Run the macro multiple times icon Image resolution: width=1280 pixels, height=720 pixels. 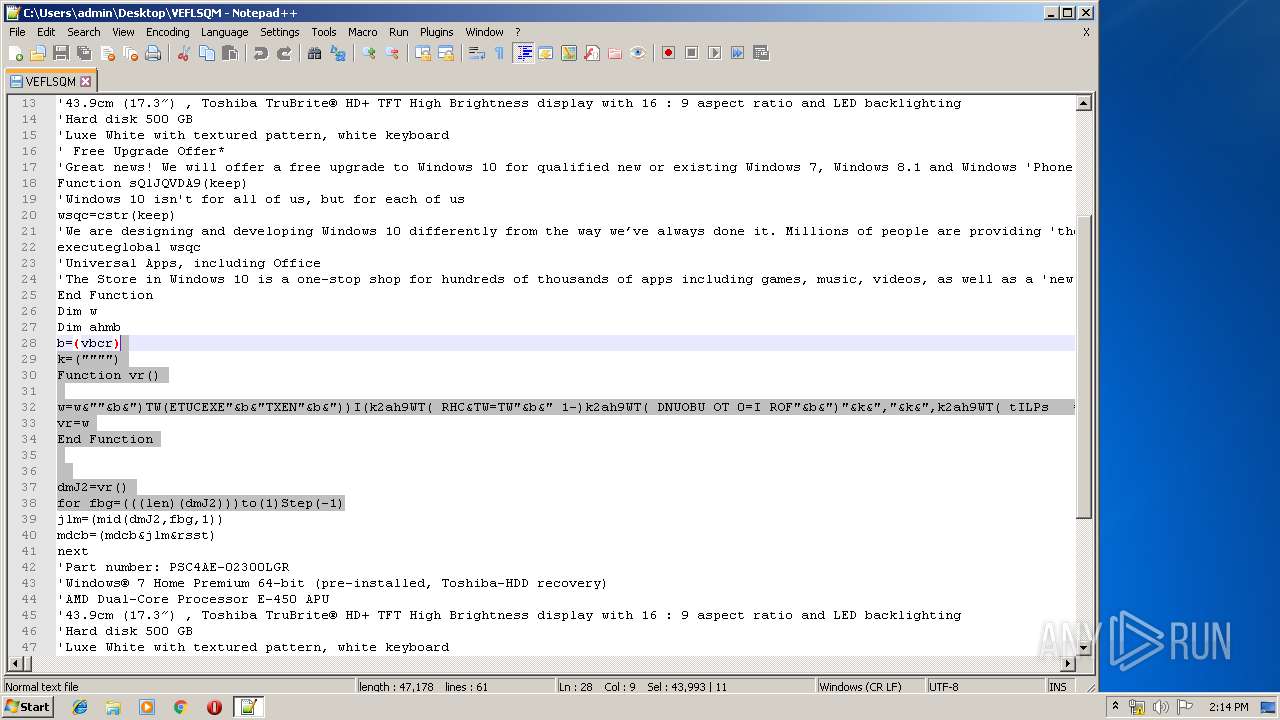737,53
